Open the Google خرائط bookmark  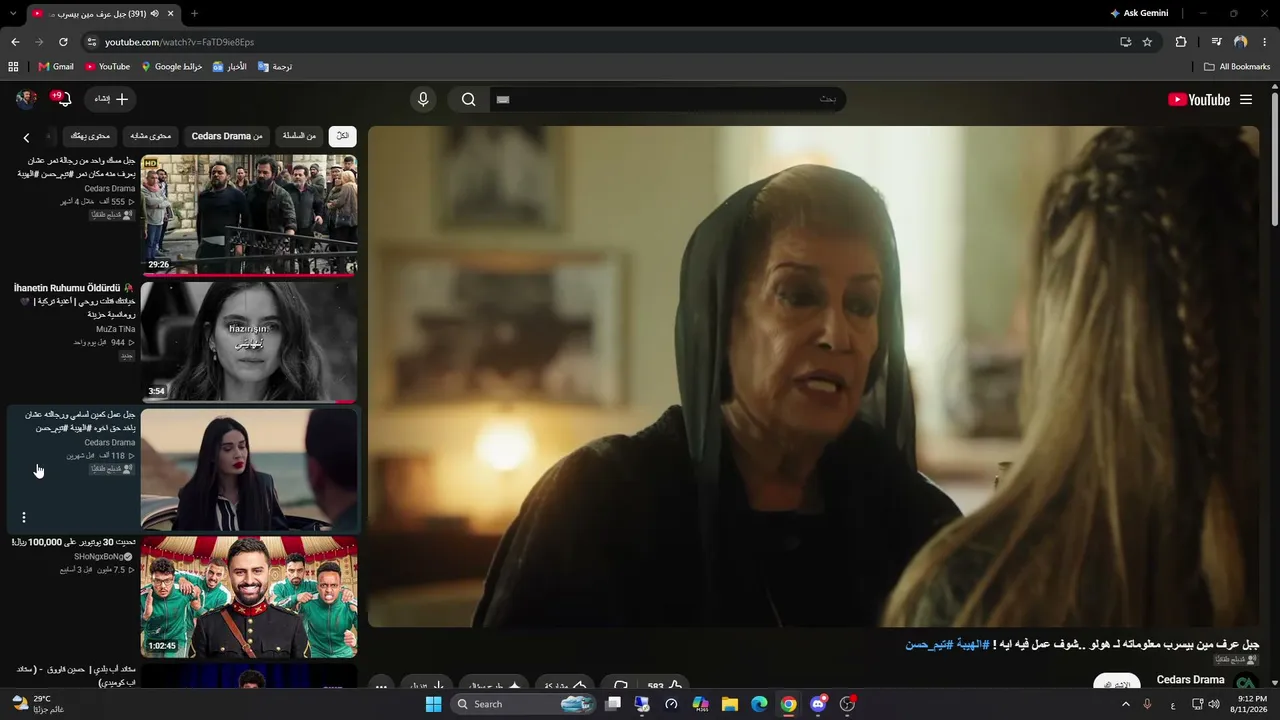(172, 67)
